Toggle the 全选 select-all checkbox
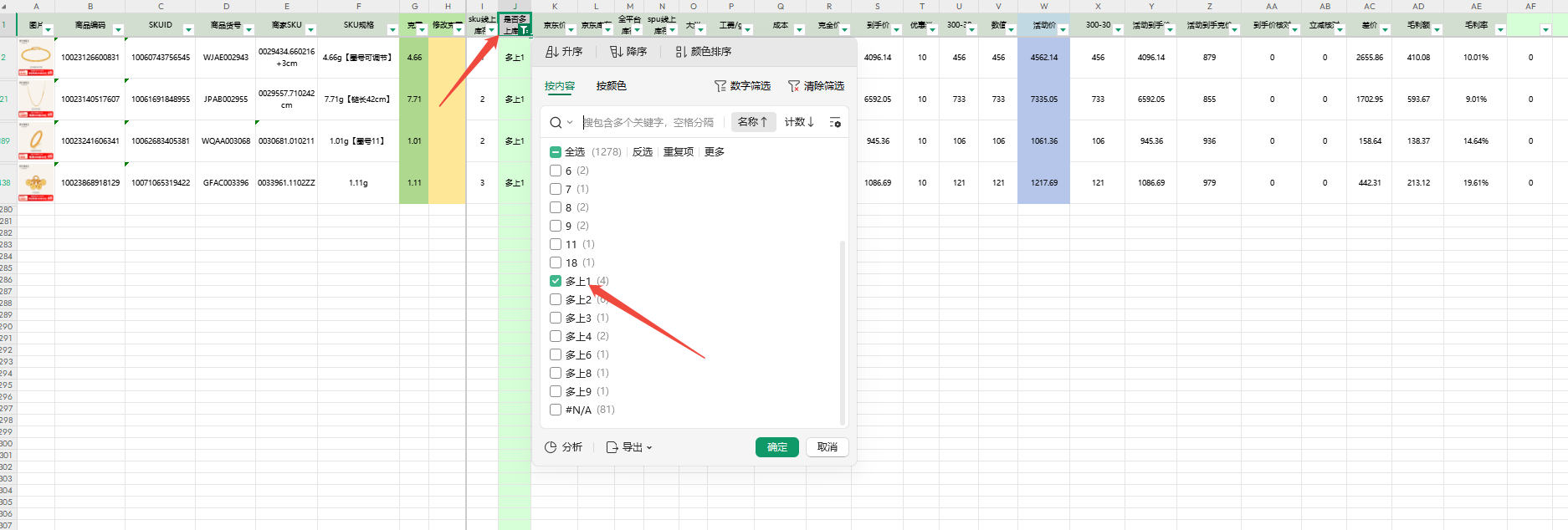Screen dimensions: 1568x530 556,152
